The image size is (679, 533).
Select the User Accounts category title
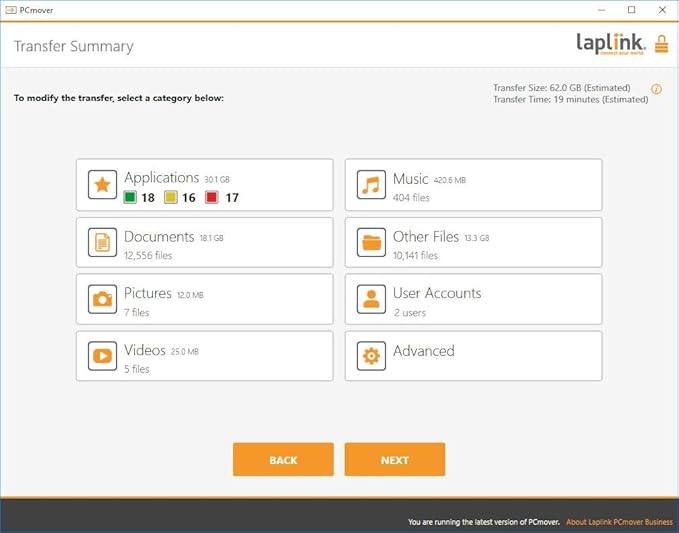437,293
